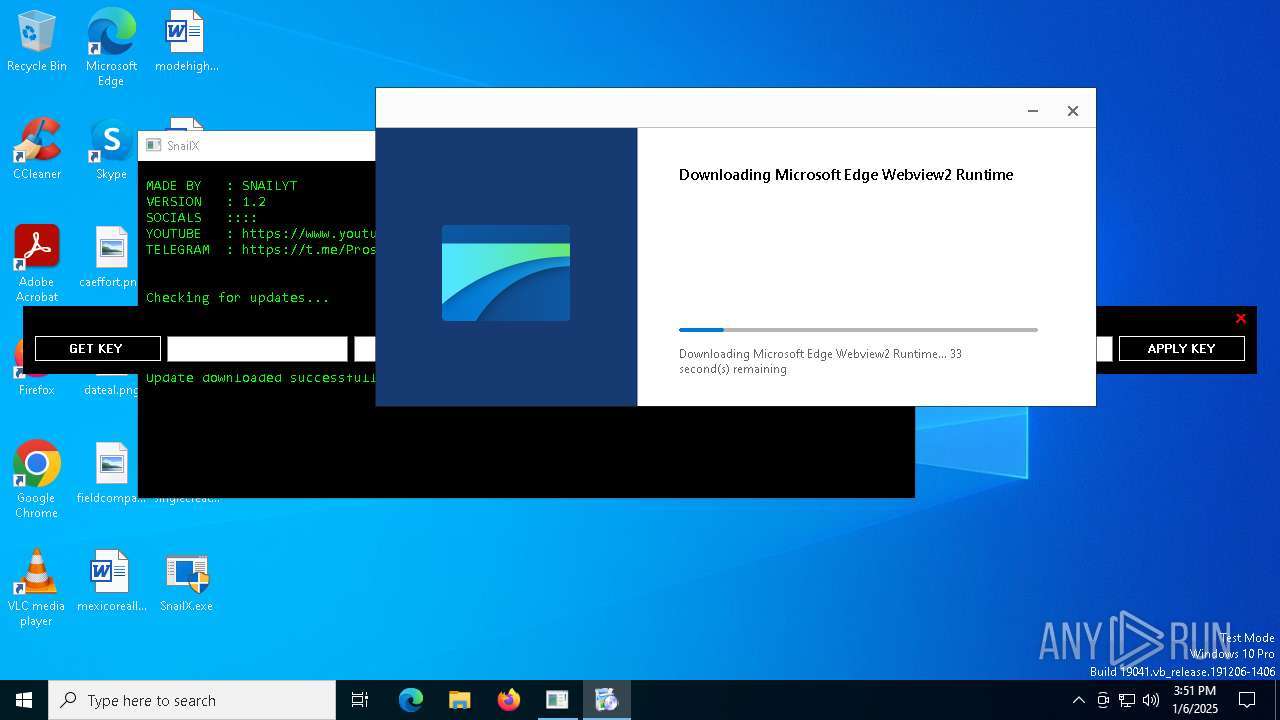Close the key prompt with red X
1280x720 pixels.
[1240, 318]
